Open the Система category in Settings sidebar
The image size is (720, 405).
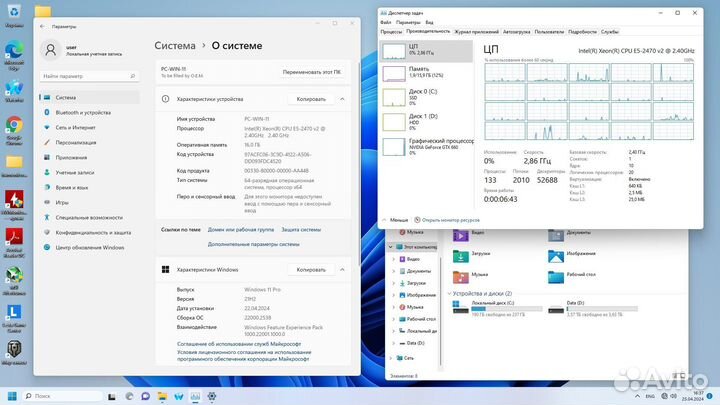pyautogui.click(x=90, y=97)
